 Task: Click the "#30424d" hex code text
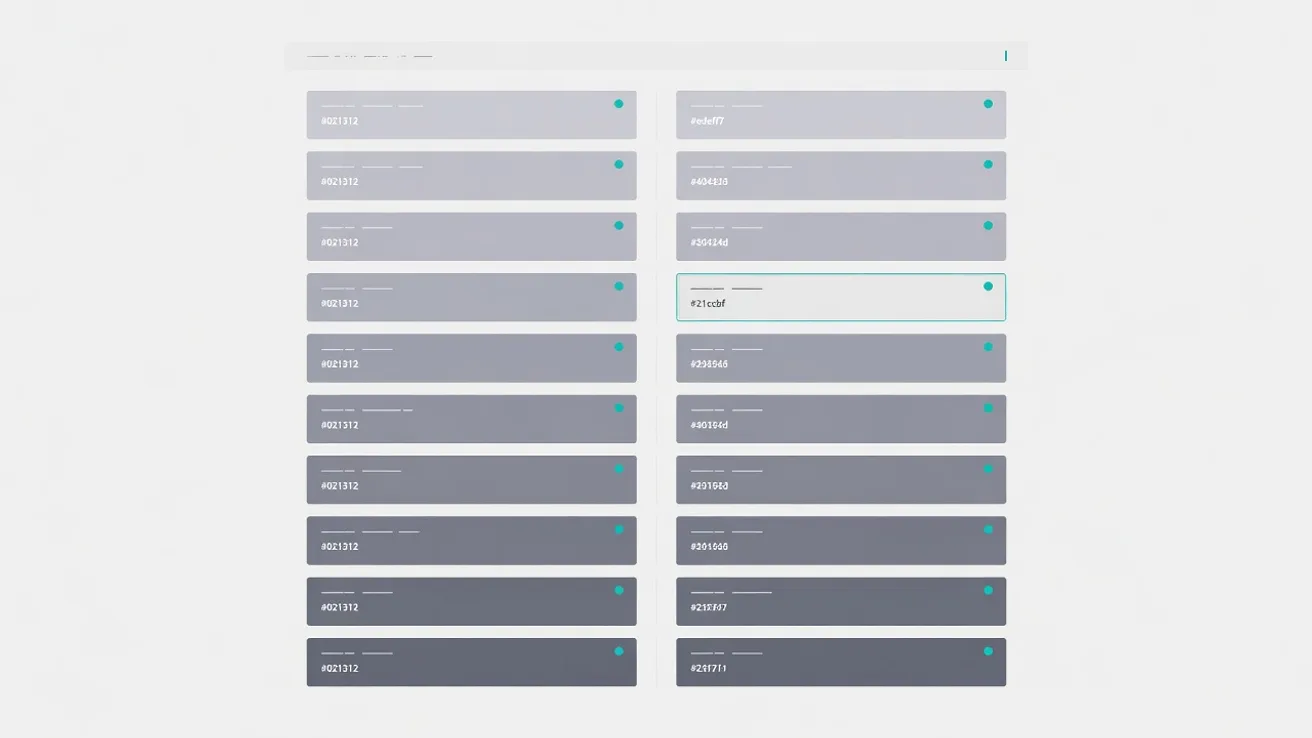click(x=709, y=243)
